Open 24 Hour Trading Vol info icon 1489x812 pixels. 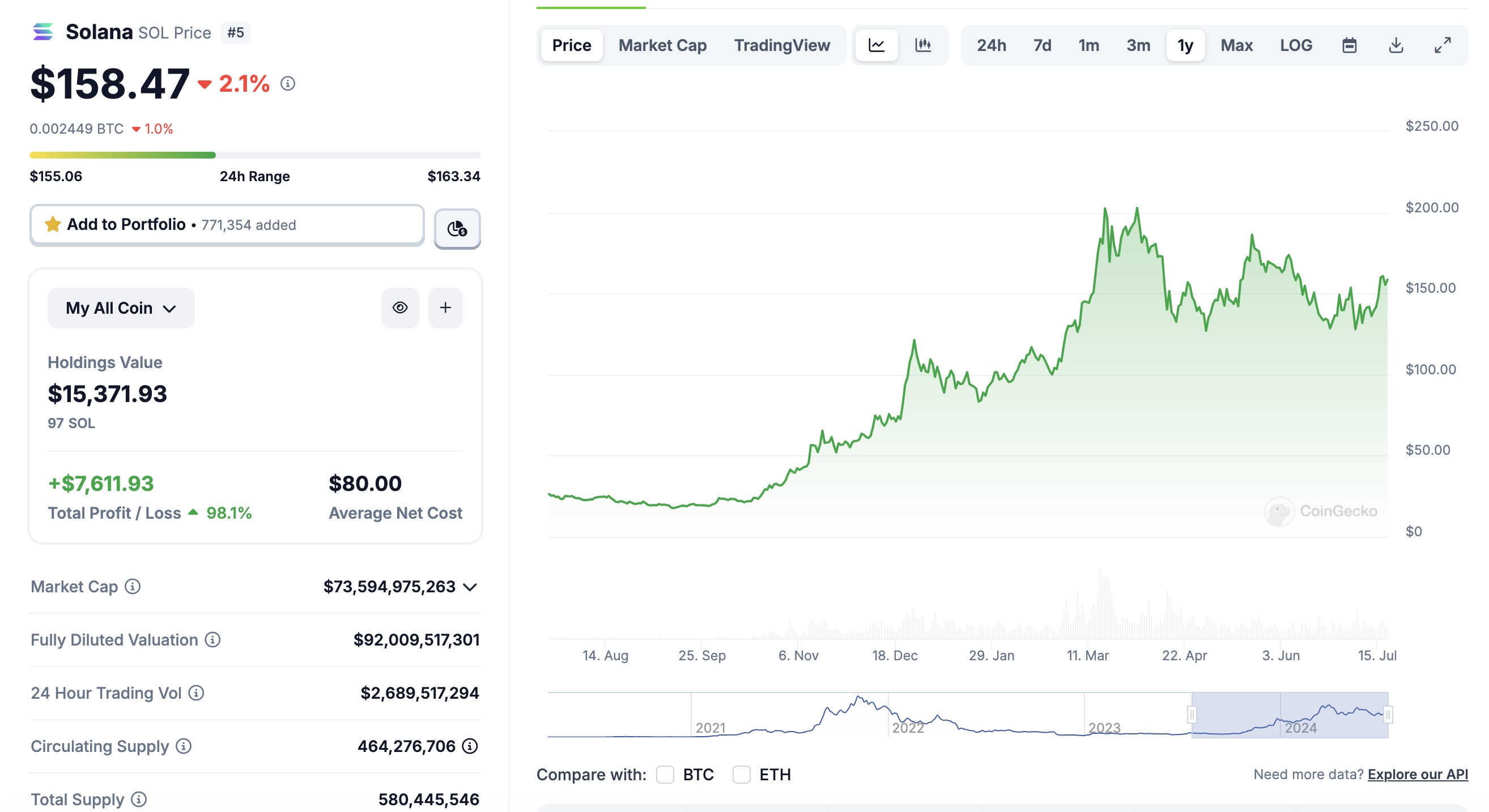(x=197, y=693)
